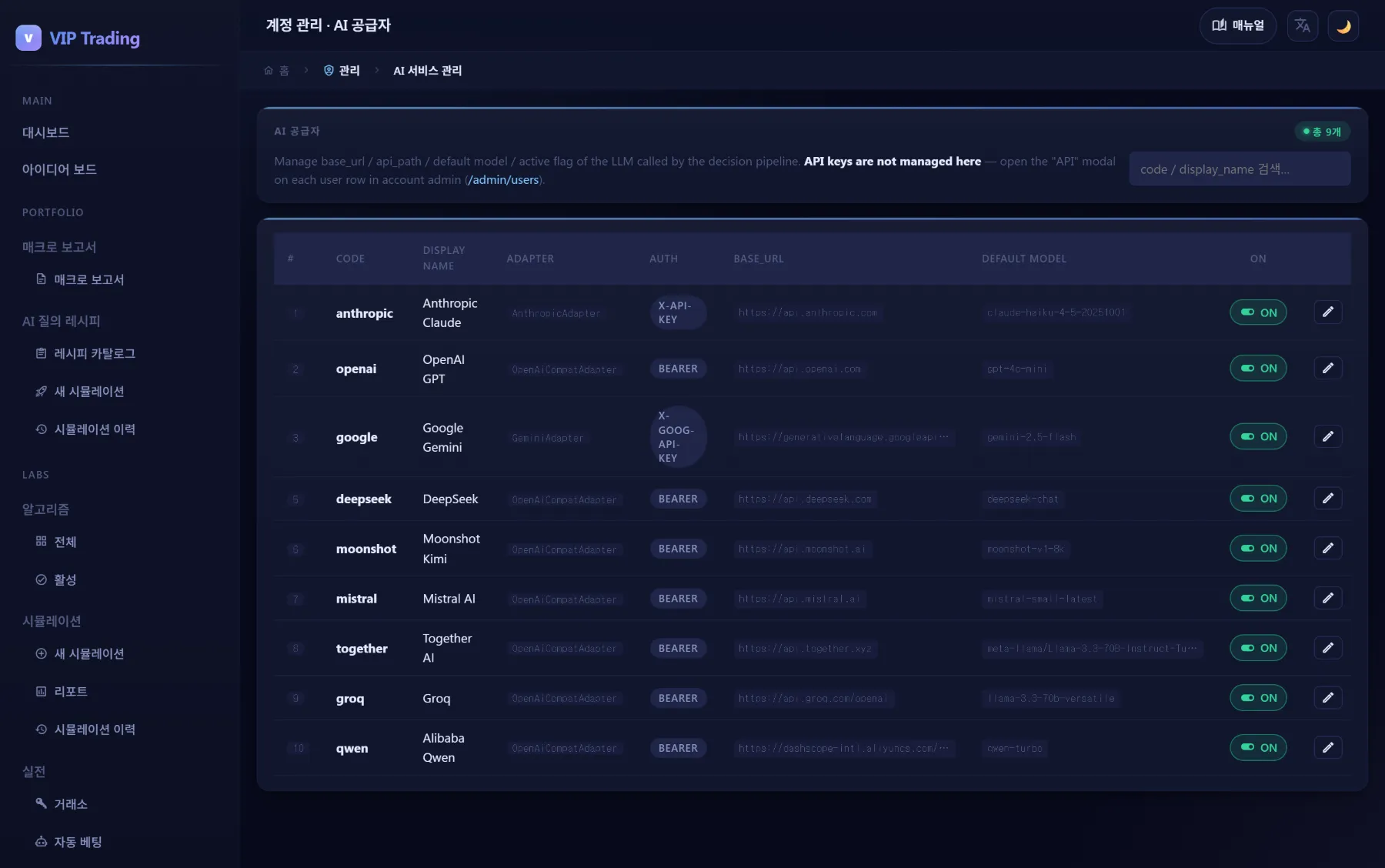Edit the mistral provider row

[x=1328, y=599]
